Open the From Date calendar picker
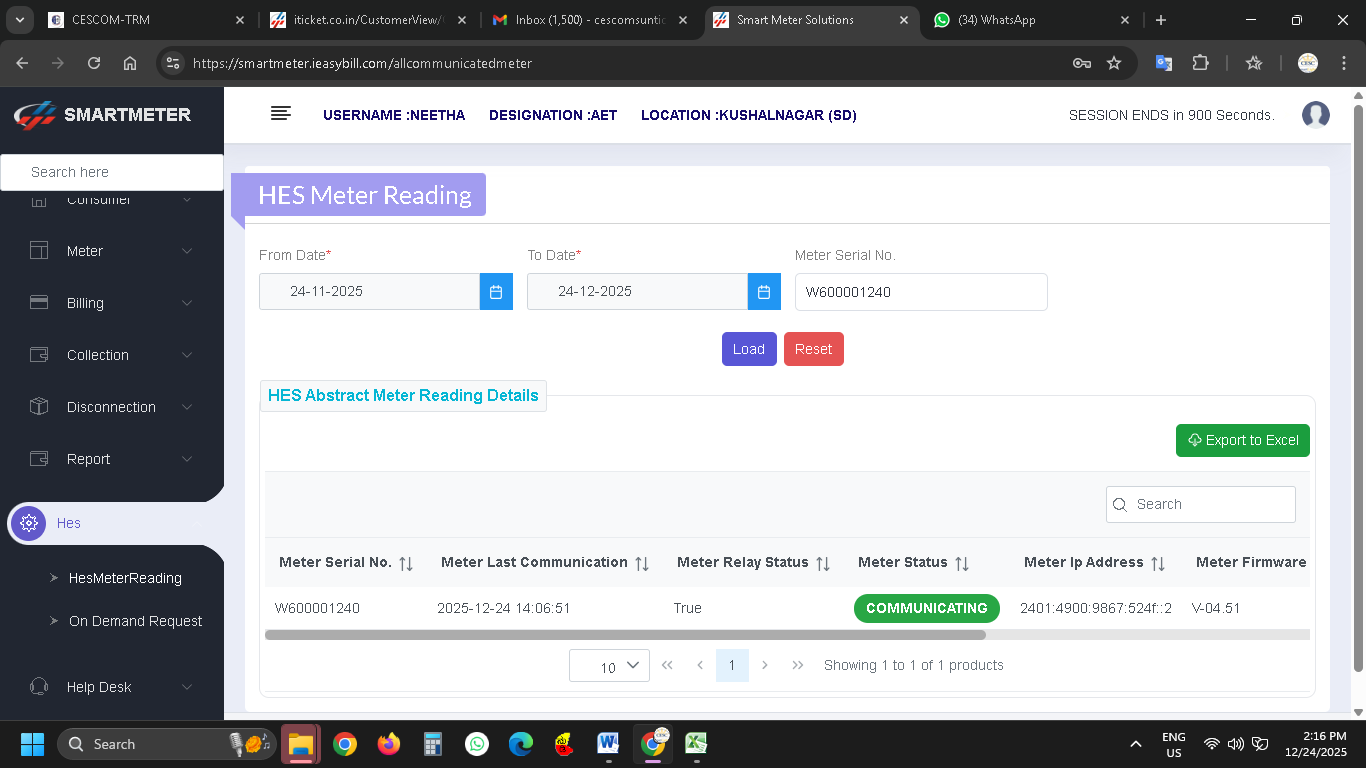Viewport: 1366px width, 768px height. coord(496,292)
